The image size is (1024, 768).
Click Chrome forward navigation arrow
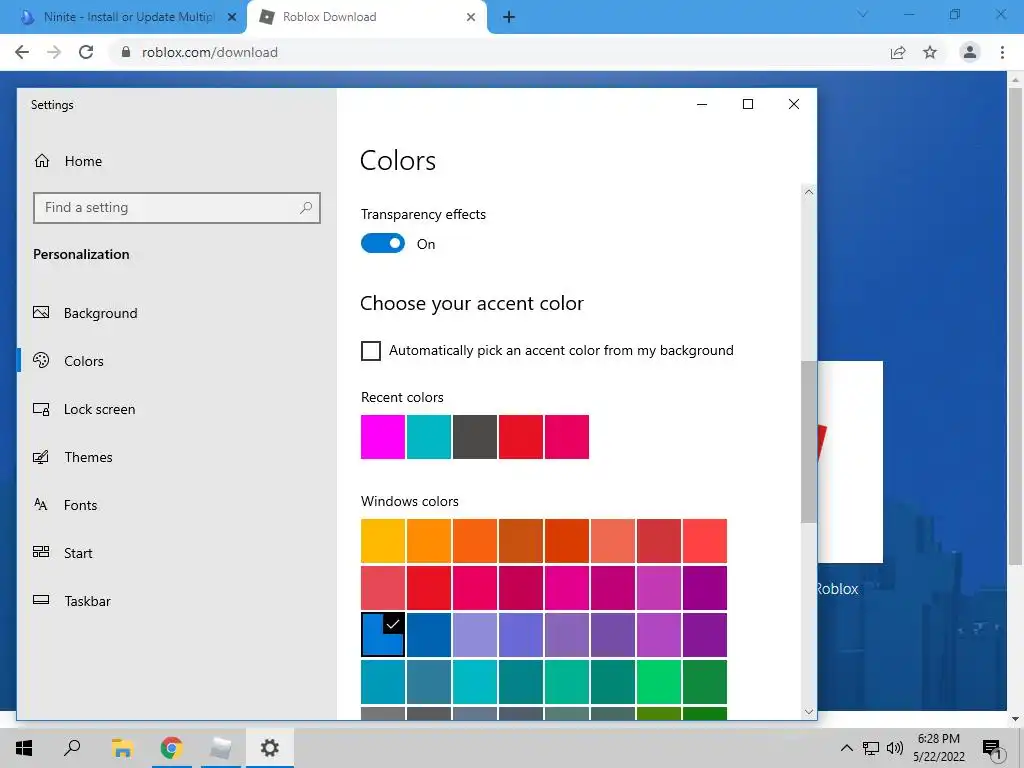coord(54,52)
